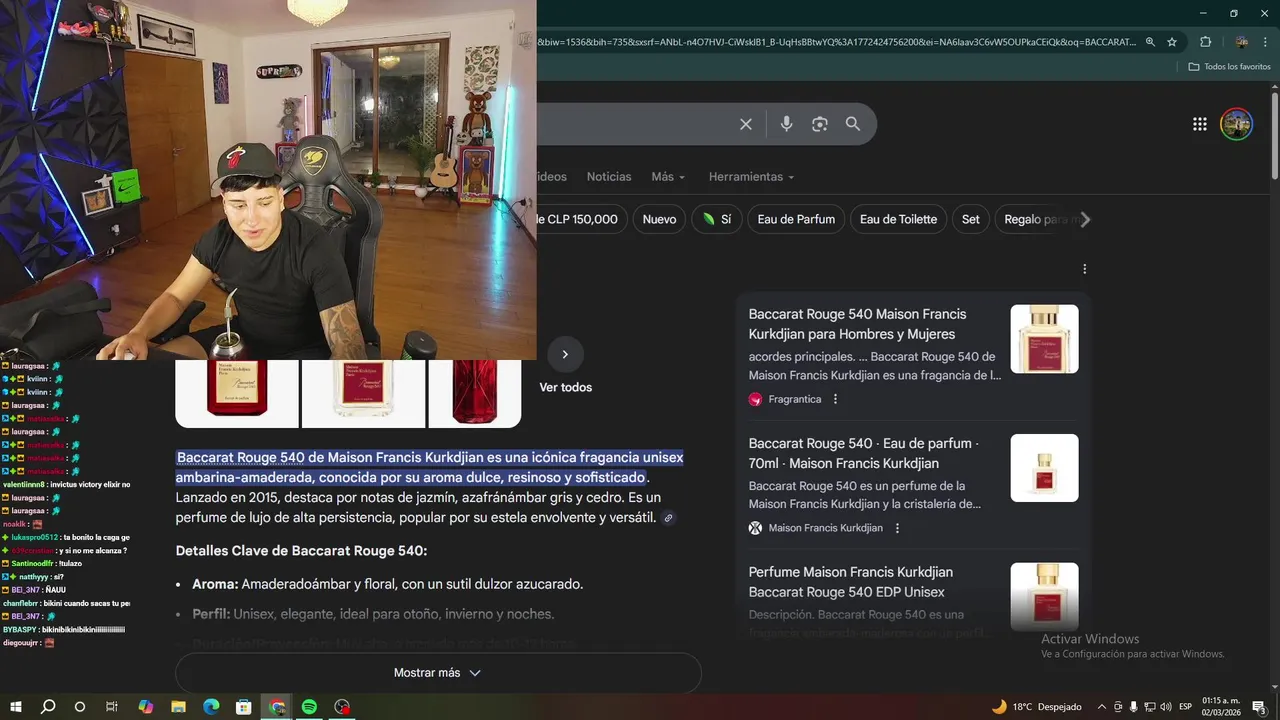Click the 70ml result's perfume thumbnail
Screen dimensions: 1280x720
(1044, 468)
